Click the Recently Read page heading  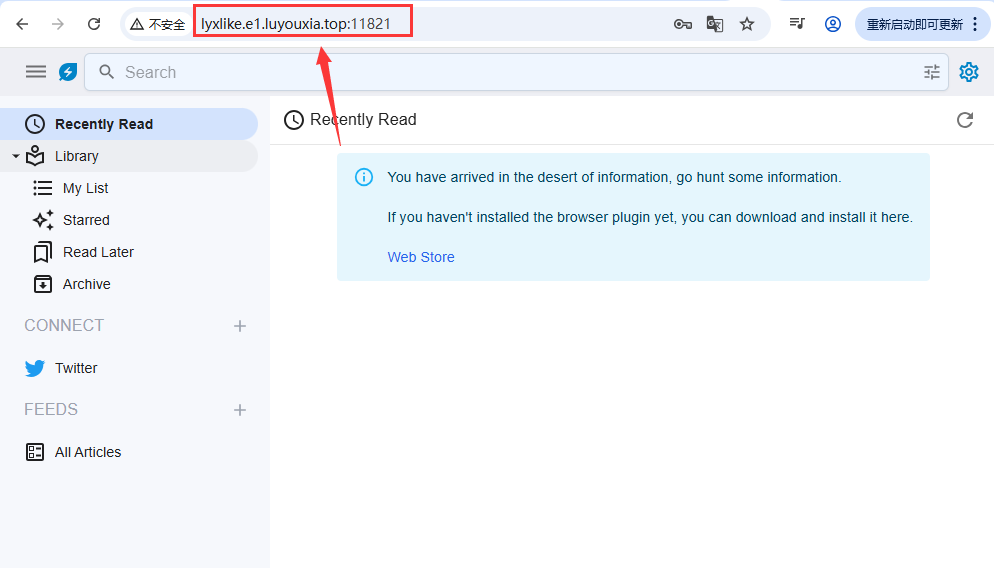(x=363, y=120)
